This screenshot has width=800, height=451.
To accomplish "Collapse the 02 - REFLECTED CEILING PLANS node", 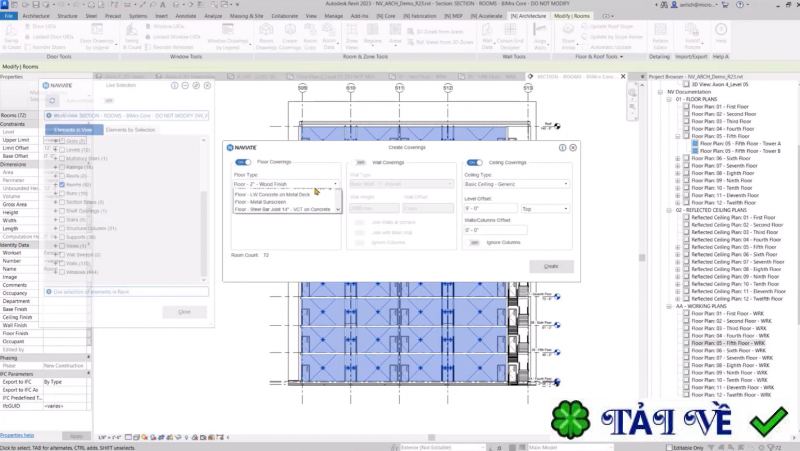I will coord(669,210).
